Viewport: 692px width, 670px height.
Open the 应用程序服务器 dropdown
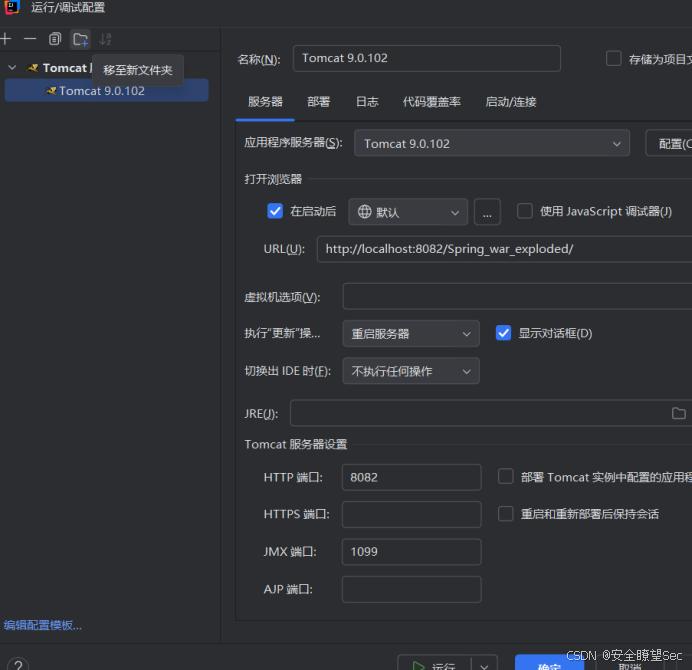(492, 143)
